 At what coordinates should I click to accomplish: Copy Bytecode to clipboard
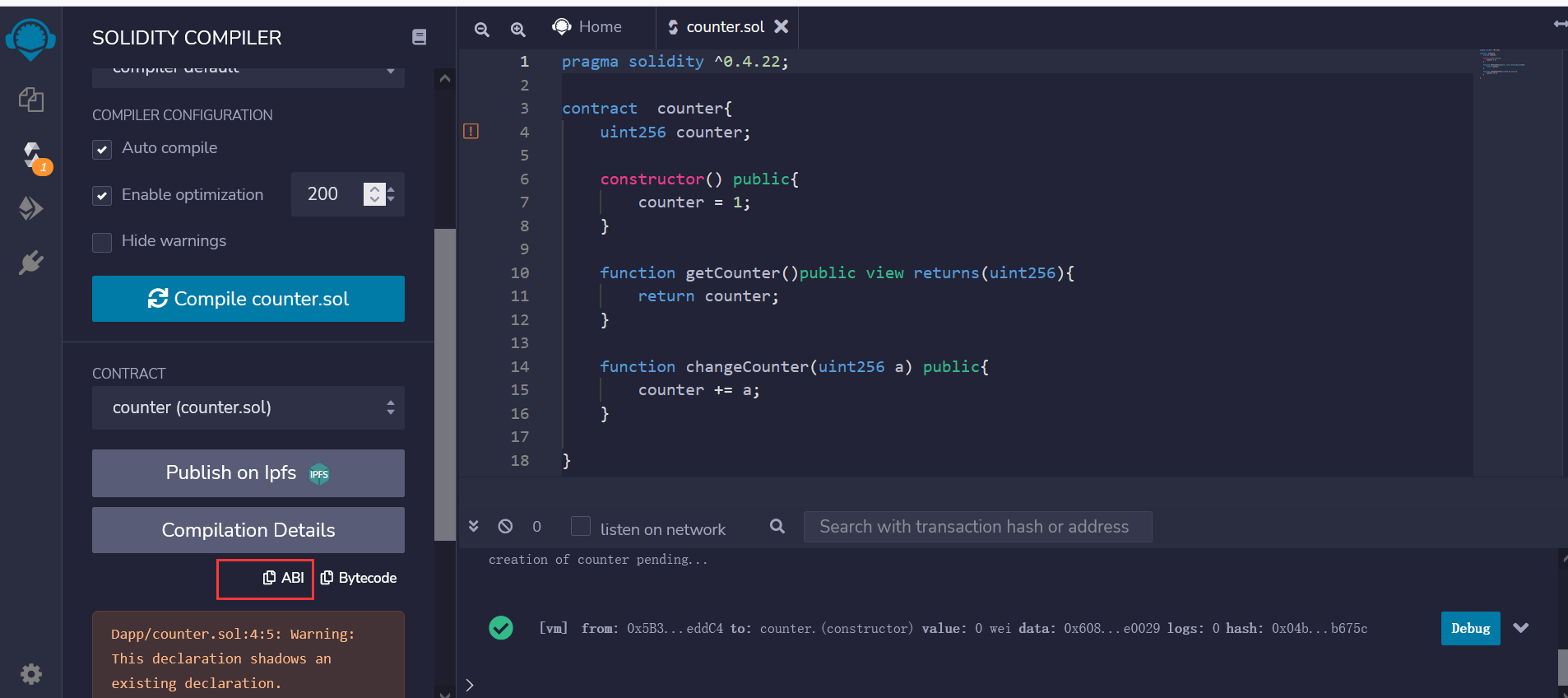[359, 578]
